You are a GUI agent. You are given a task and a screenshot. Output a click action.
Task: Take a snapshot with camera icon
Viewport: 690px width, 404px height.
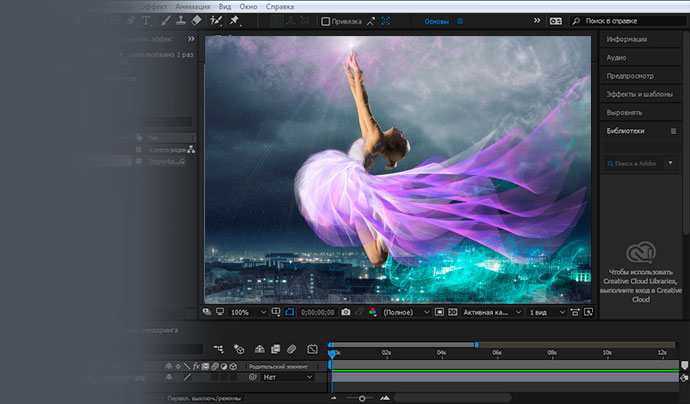[x=346, y=312]
